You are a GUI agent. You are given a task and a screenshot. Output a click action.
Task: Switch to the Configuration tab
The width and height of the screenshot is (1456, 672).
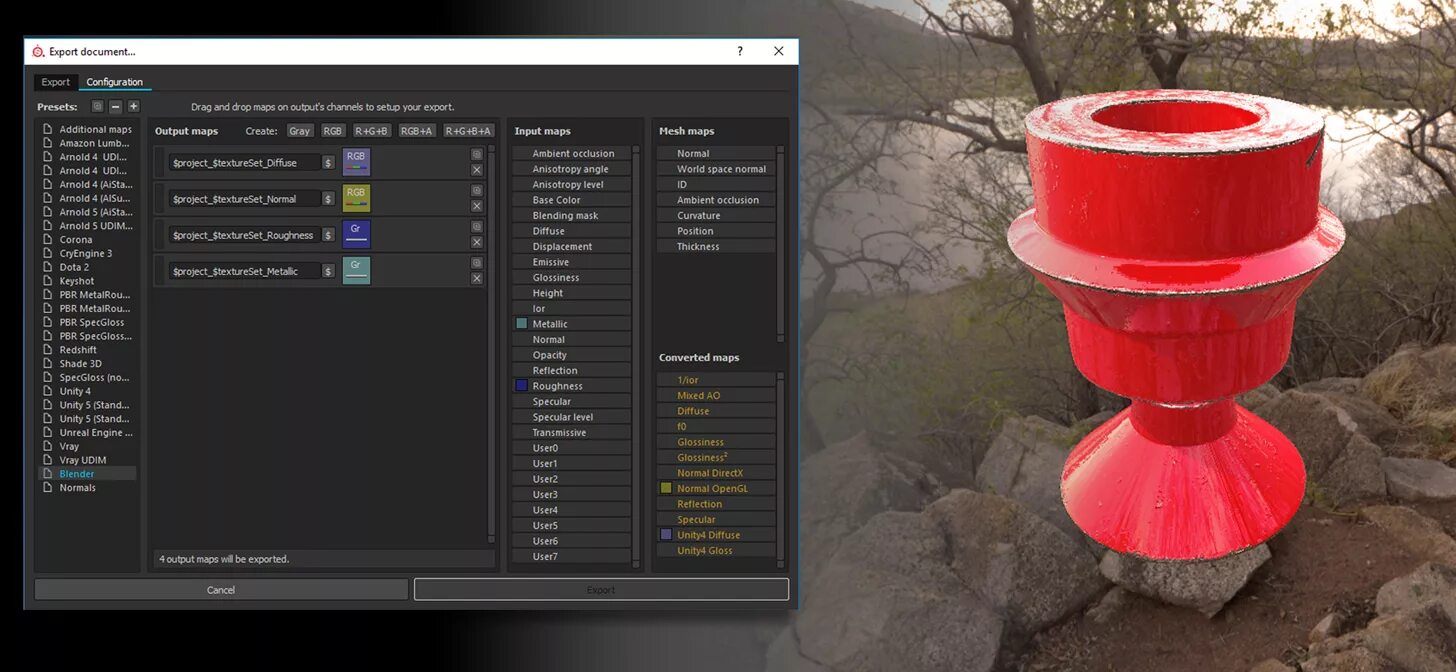pos(115,82)
